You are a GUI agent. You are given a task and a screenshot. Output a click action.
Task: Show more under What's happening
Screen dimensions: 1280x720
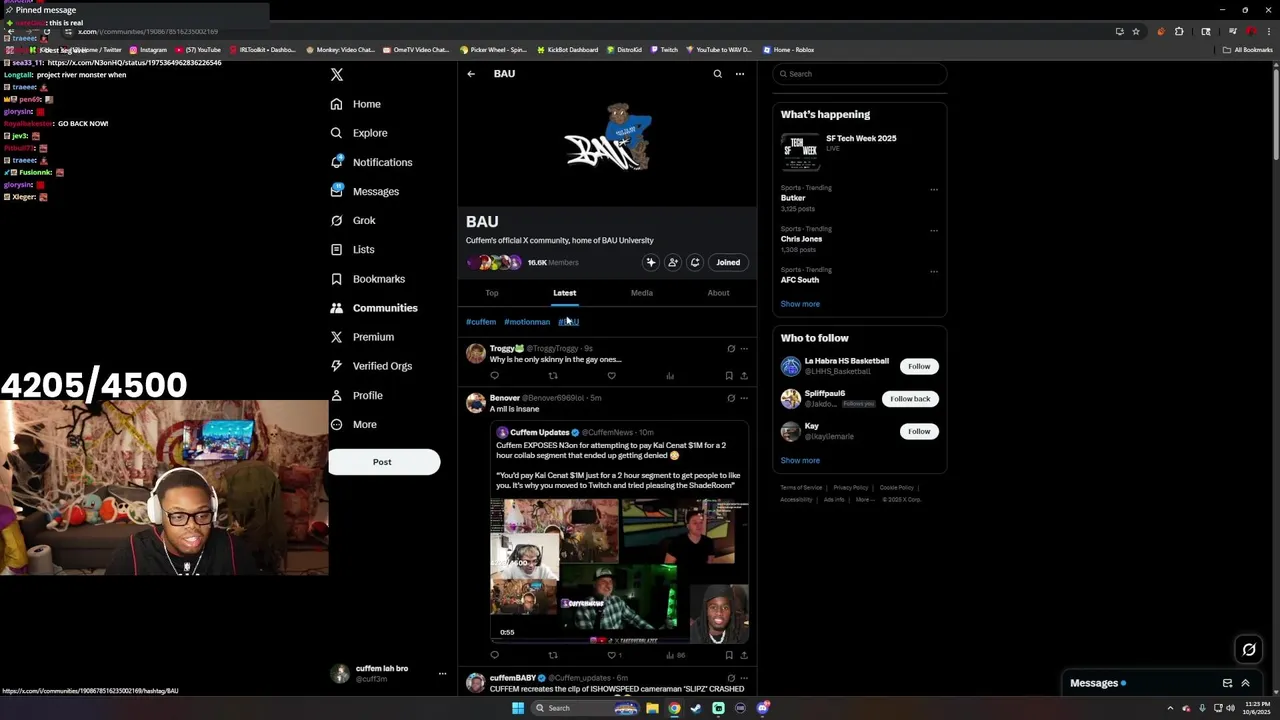click(x=800, y=304)
